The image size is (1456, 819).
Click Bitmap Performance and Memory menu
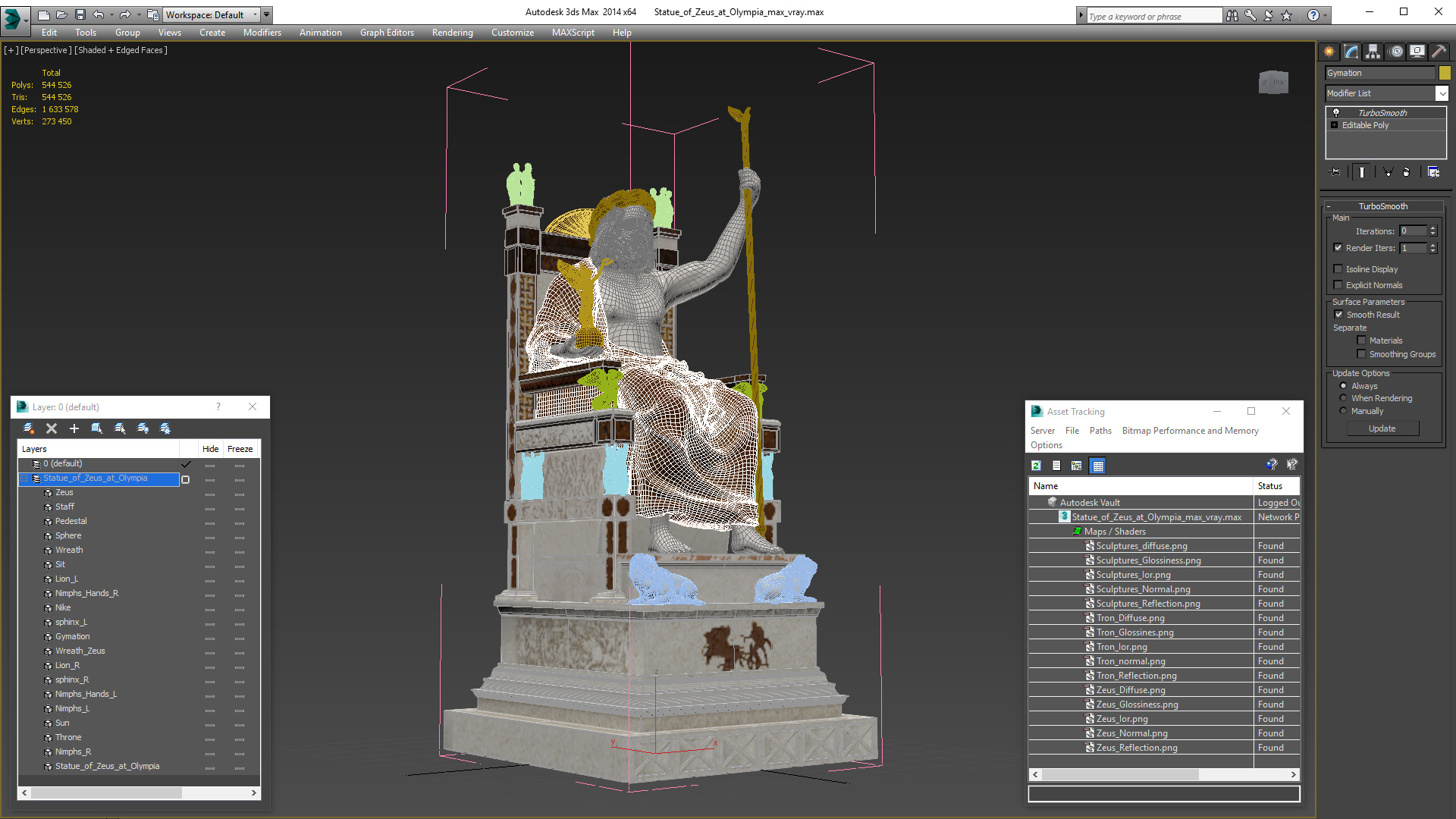click(1191, 431)
